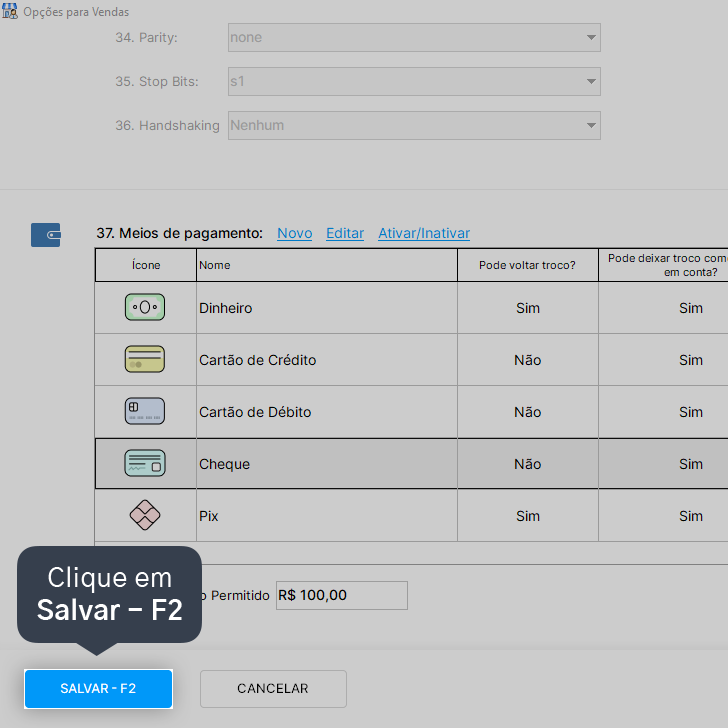Select the Cartão de Crédito name cell
The height and width of the screenshot is (728, 728).
[327, 360]
